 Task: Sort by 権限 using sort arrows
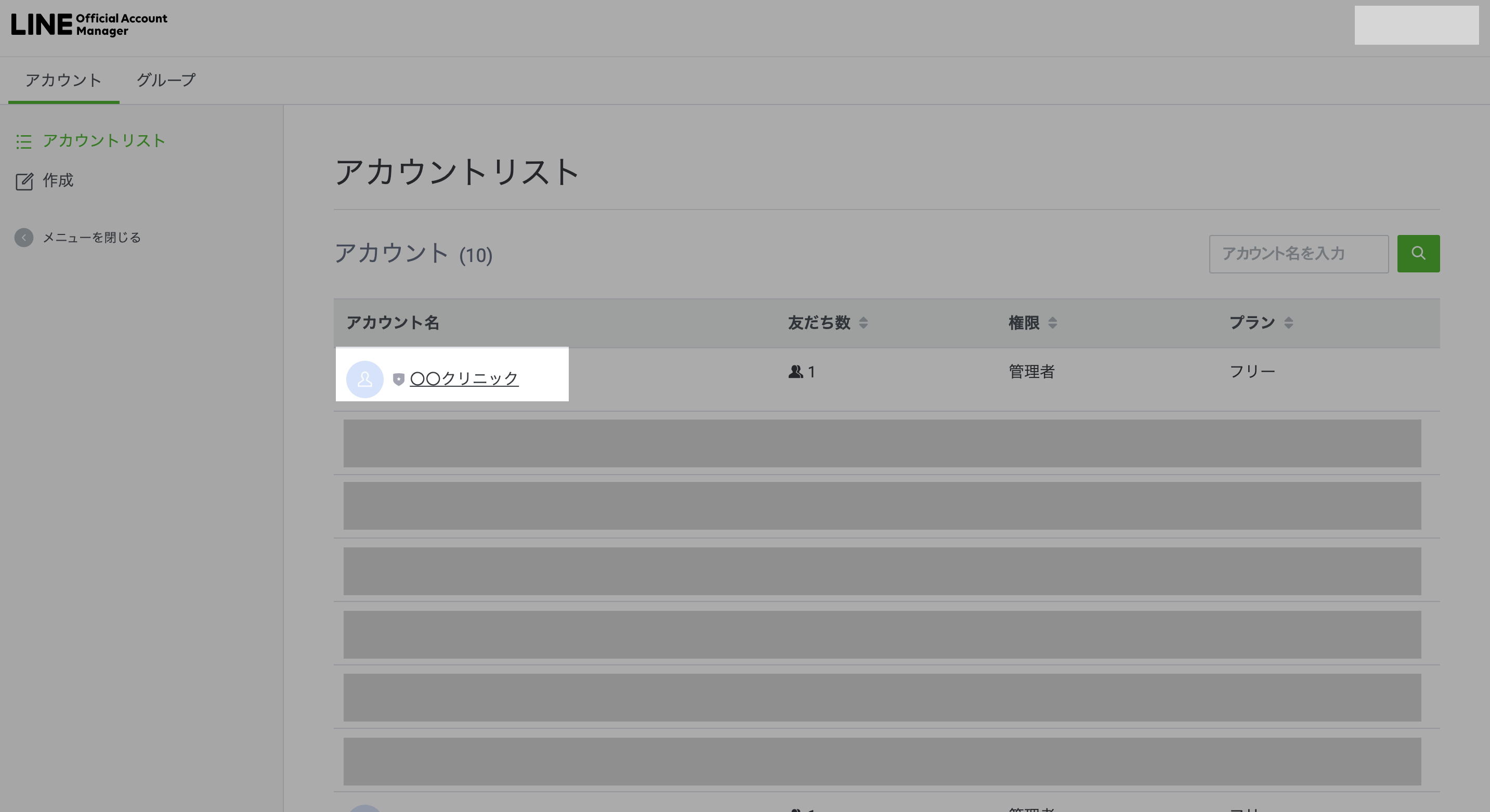coord(1052,323)
